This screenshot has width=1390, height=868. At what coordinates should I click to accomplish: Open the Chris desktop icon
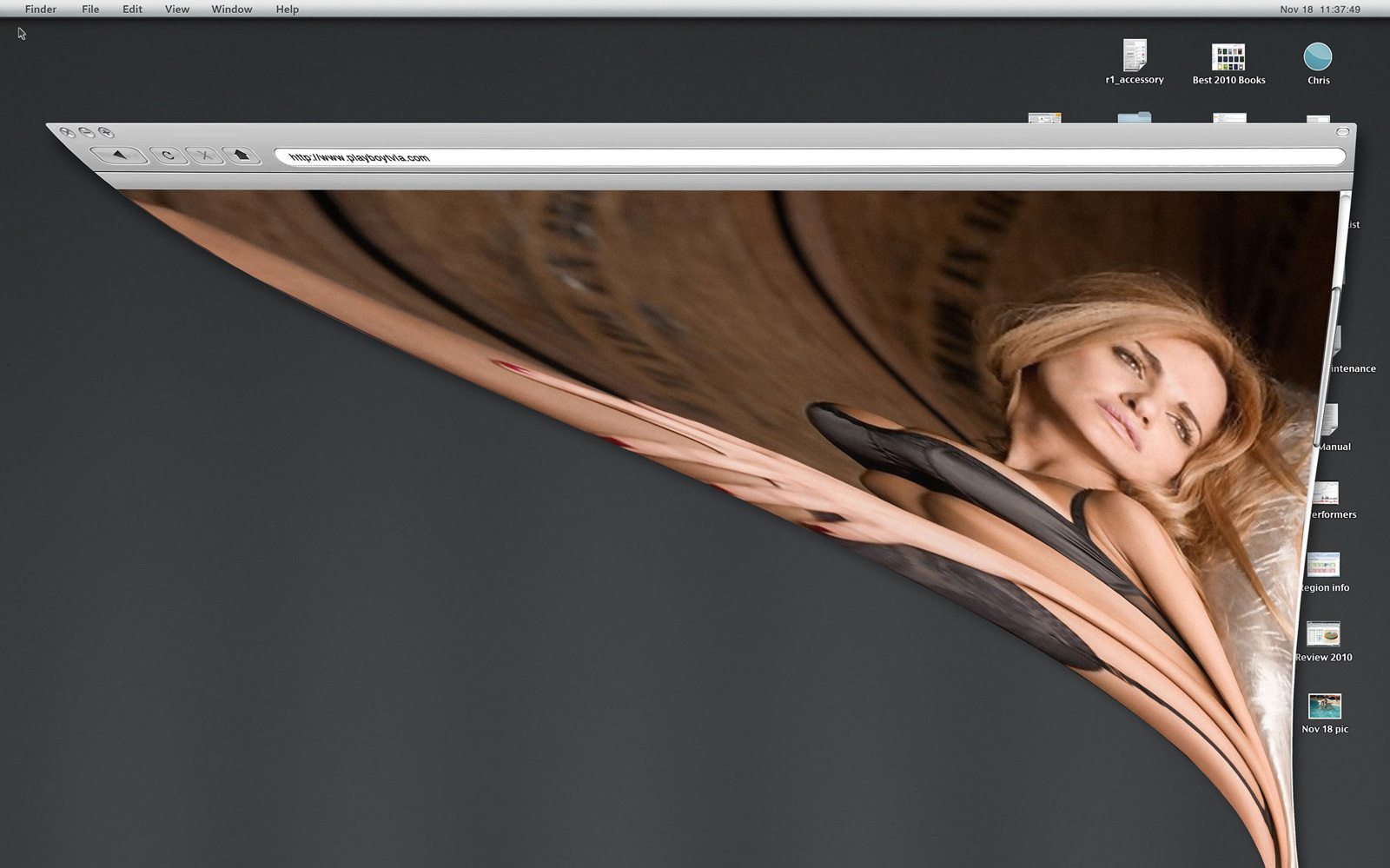[1318, 57]
